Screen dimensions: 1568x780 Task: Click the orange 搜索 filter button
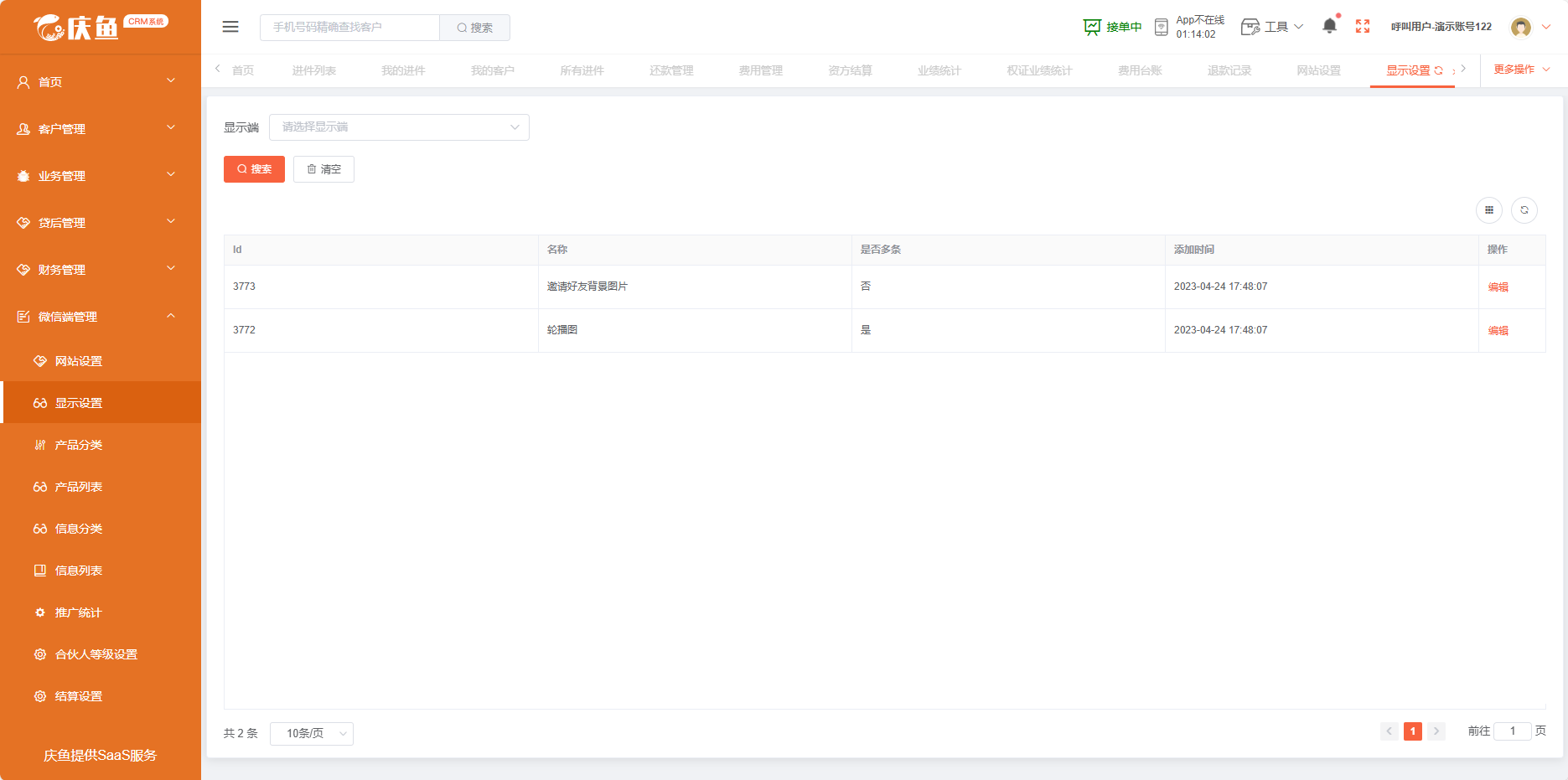254,169
